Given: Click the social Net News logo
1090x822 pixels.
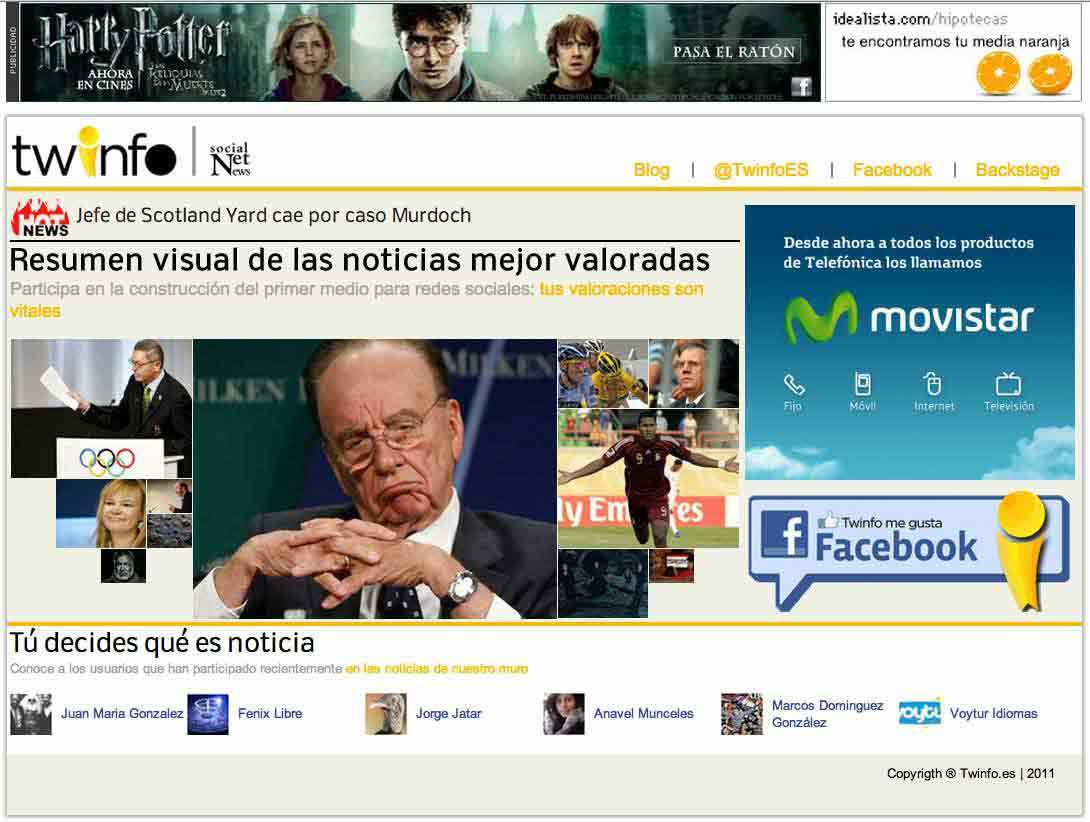Looking at the screenshot, I should click(x=230, y=159).
